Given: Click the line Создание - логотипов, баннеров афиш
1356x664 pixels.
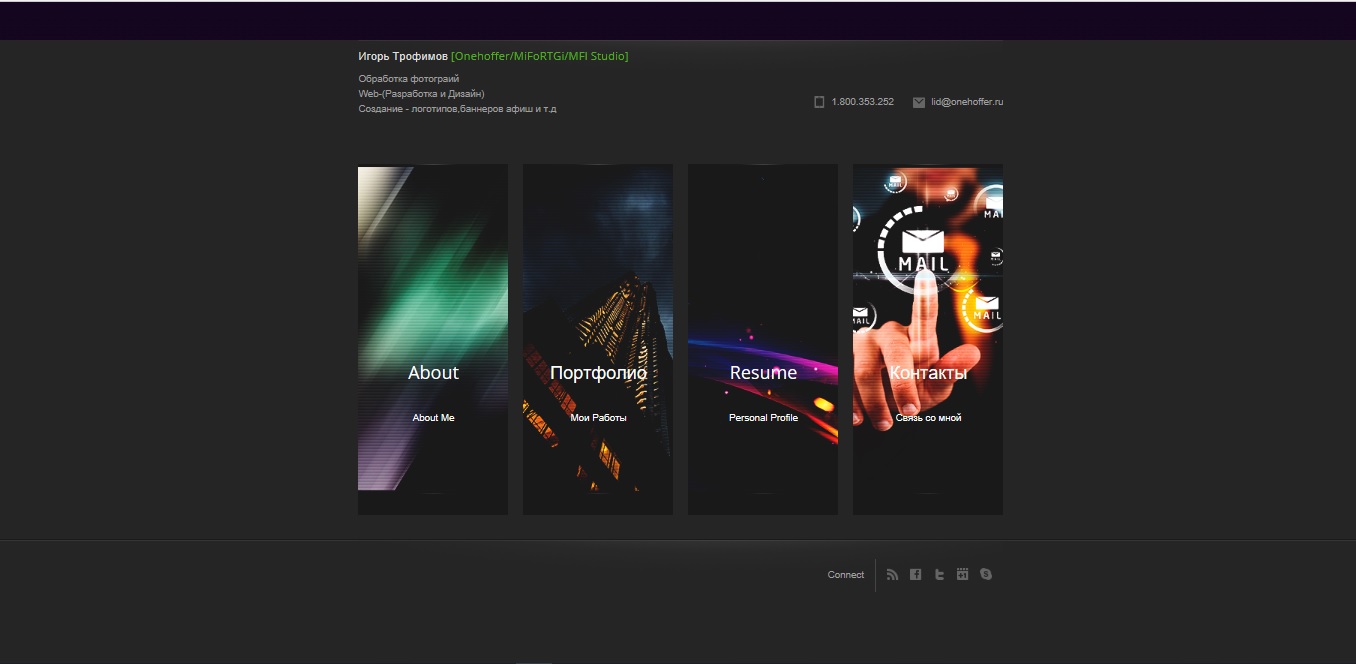Looking at the screenshot, I should point(457,108).
